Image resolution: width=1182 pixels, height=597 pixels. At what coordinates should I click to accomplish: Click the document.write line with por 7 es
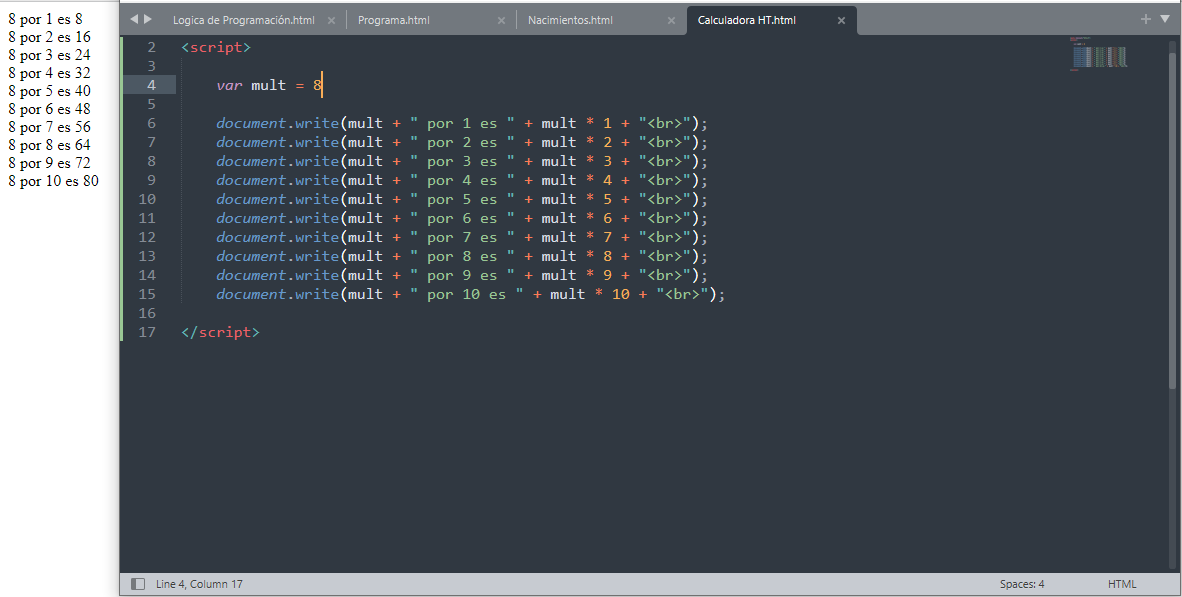[x=462, y=237]
